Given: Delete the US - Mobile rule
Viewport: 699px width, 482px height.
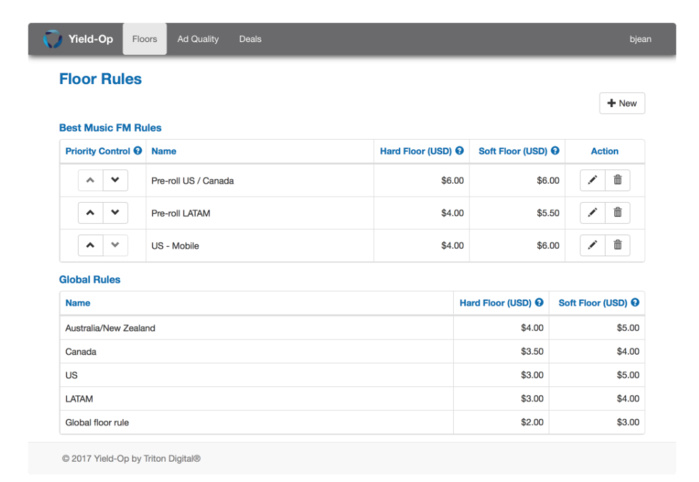Looking at the screenshot, I should coord(617,245).
